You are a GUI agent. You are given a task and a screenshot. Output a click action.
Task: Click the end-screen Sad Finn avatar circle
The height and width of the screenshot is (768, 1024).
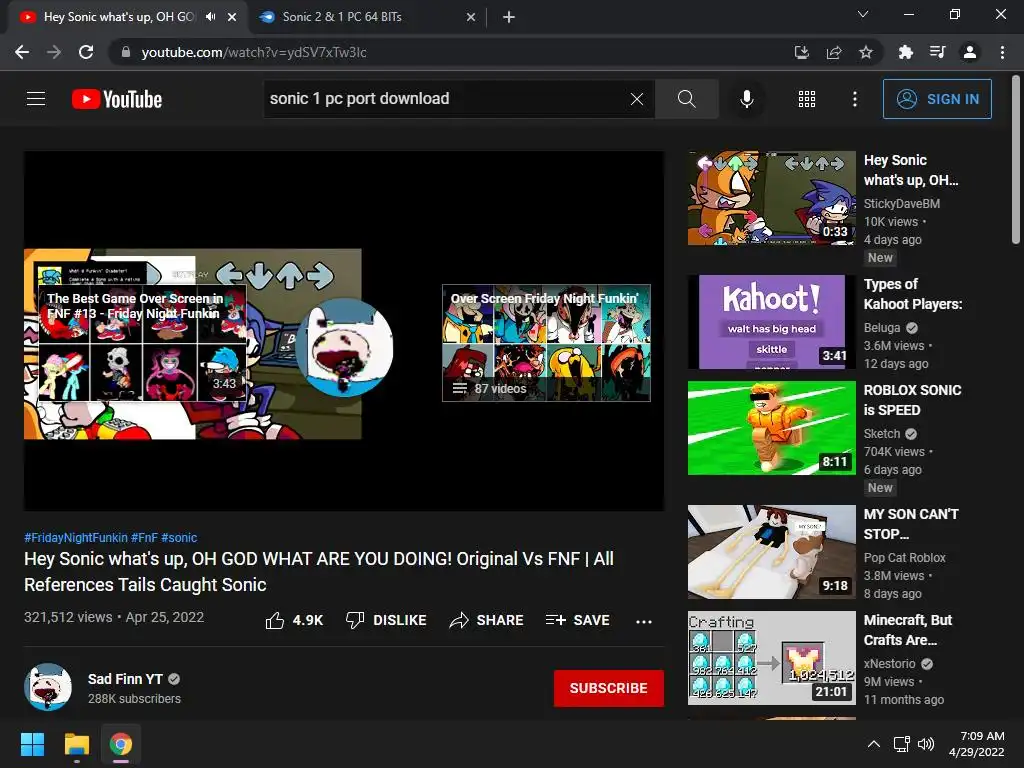(x=345, y=347)
